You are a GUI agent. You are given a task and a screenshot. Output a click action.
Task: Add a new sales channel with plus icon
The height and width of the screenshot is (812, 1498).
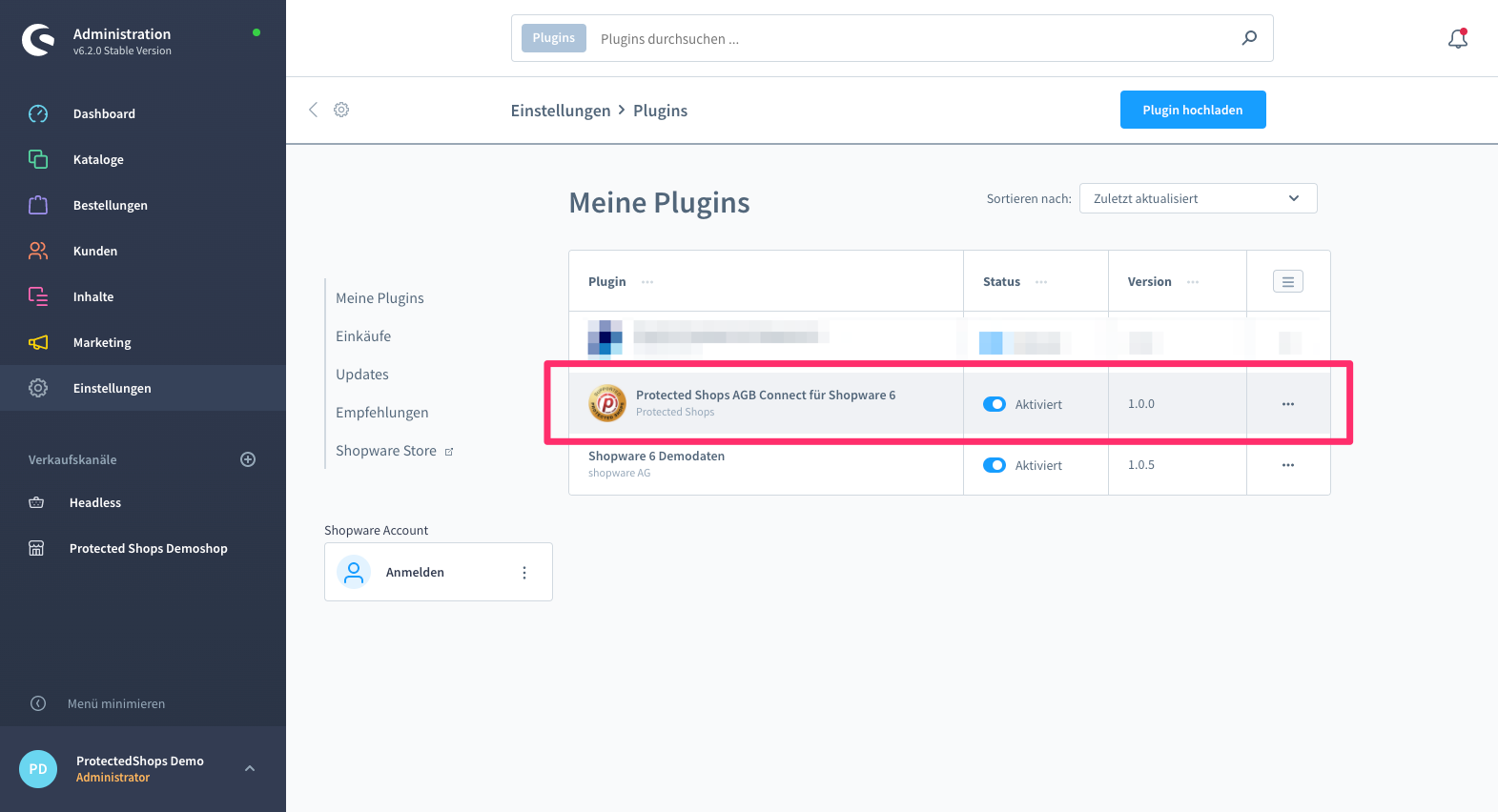pyautogui.click(x=248, y=459)
